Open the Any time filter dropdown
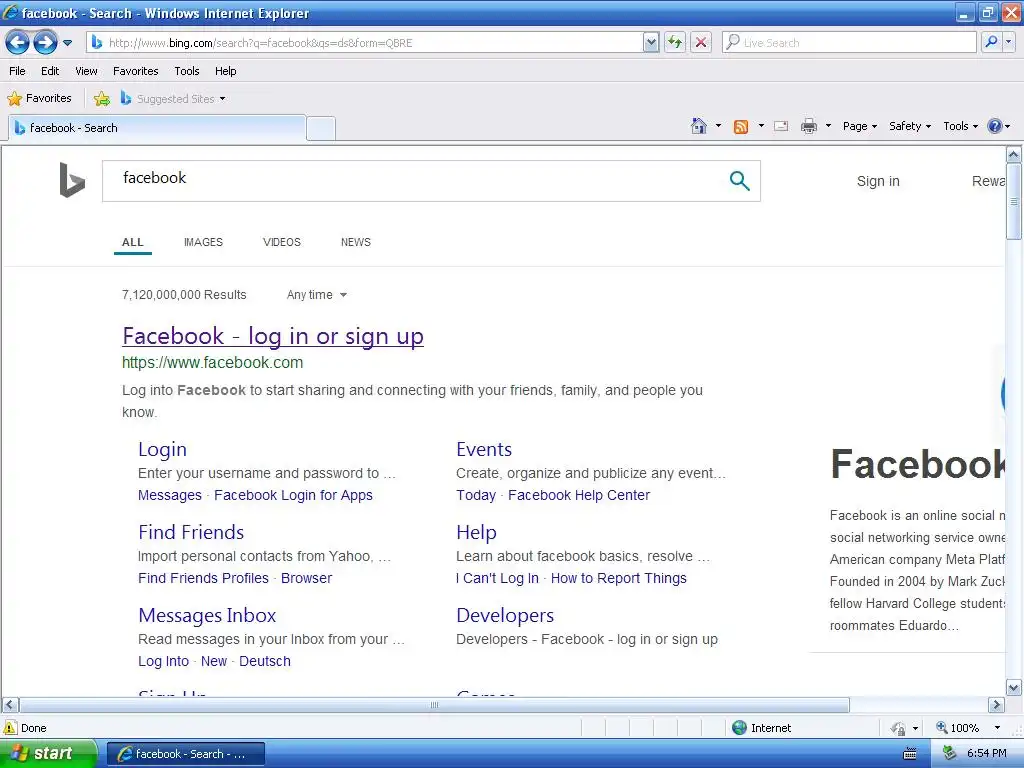 (x=317, y=295)
